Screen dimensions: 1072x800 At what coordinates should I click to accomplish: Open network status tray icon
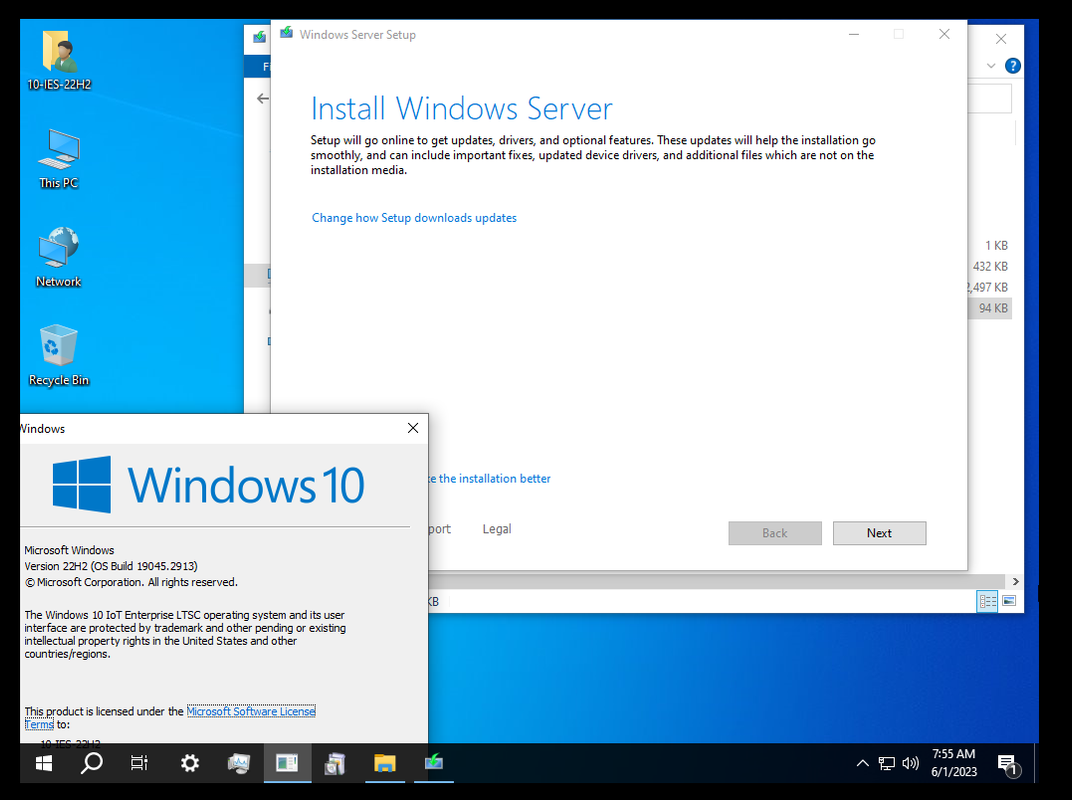[886, 763]
